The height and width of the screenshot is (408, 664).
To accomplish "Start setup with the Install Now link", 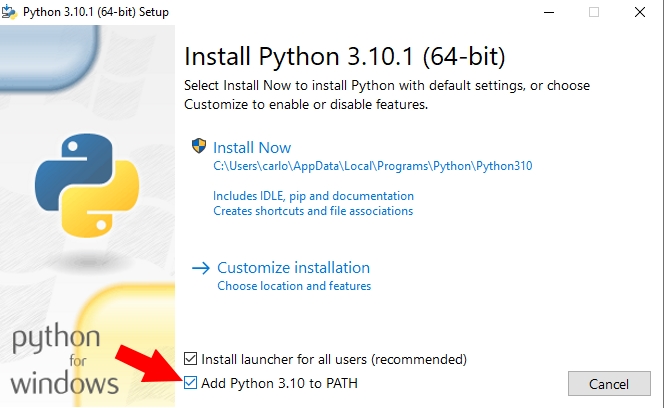I will pyautogui.click(x=252, y=147).
